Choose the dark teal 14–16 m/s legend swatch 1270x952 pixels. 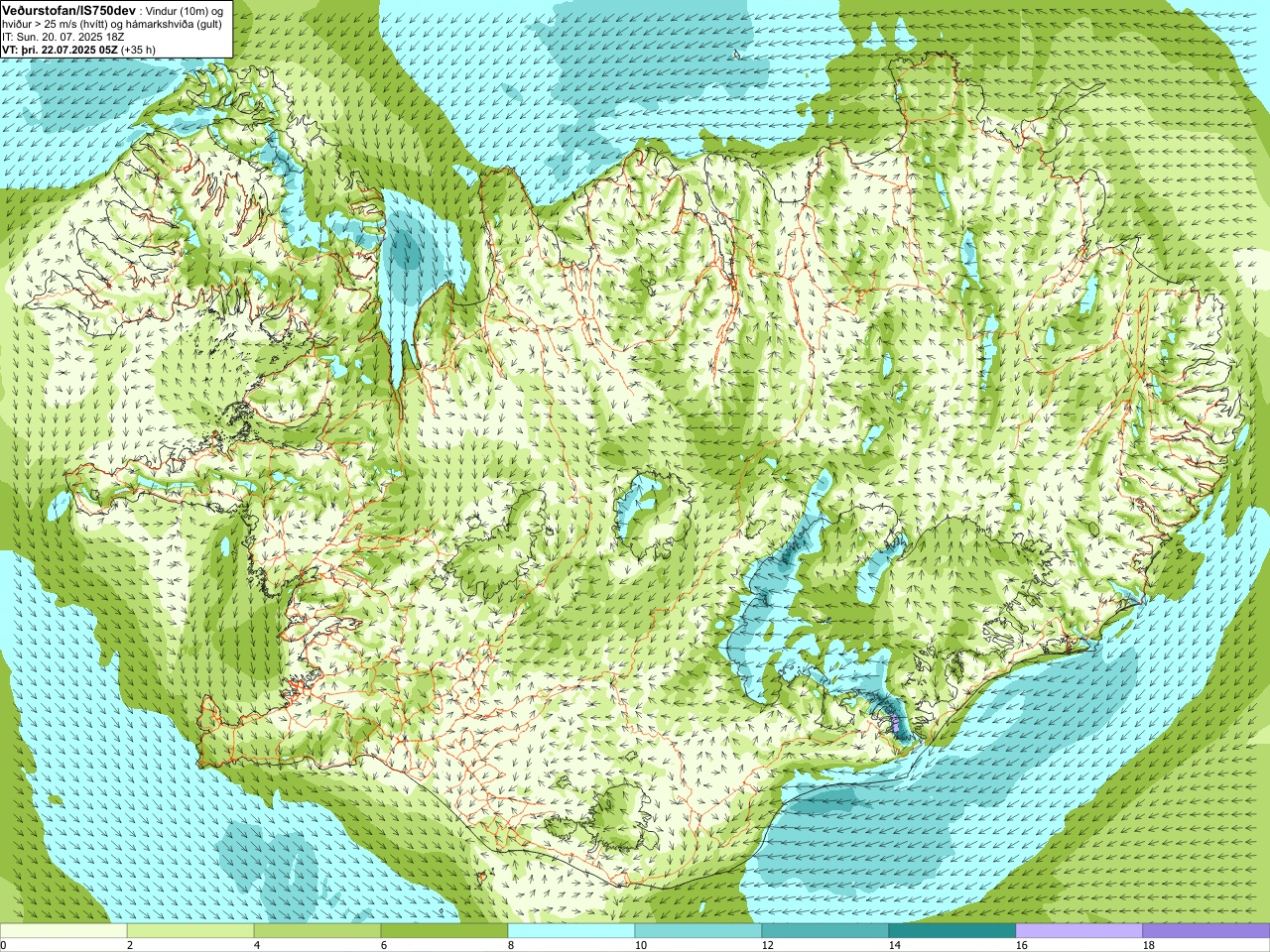pyautogui.click(x=952, y=931)
